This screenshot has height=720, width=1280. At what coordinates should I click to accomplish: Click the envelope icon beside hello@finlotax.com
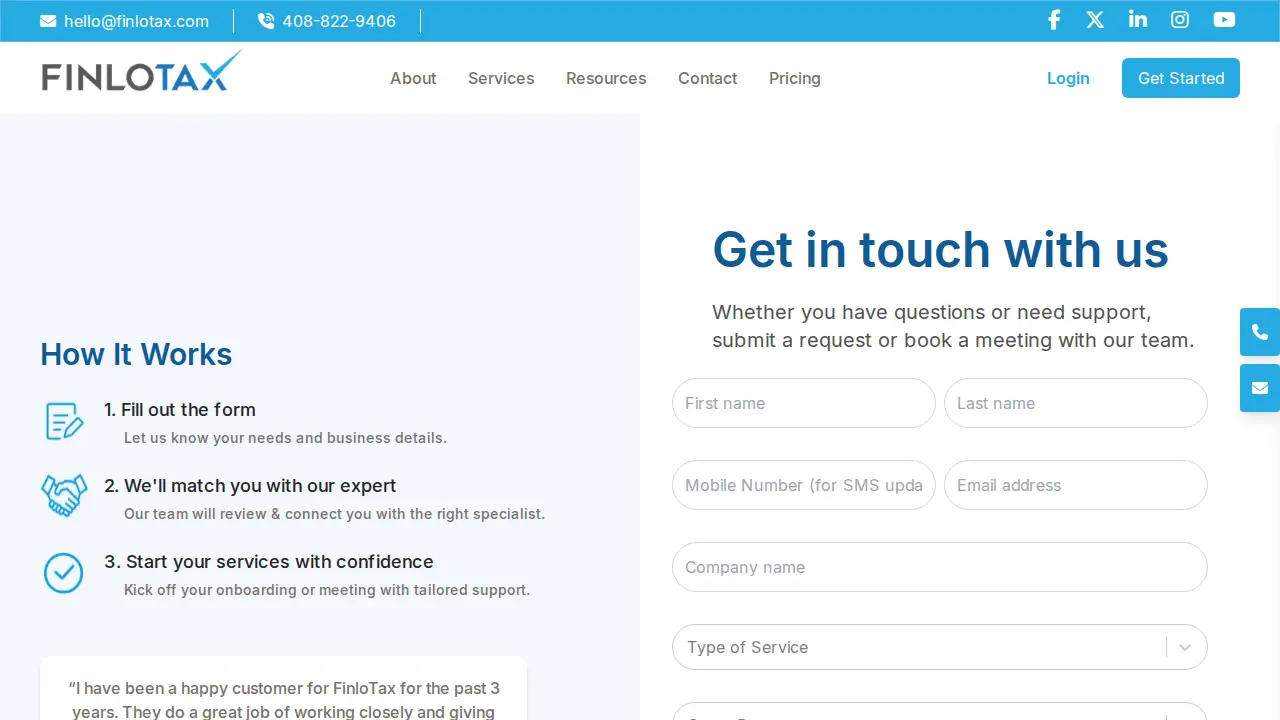[48, 21]
